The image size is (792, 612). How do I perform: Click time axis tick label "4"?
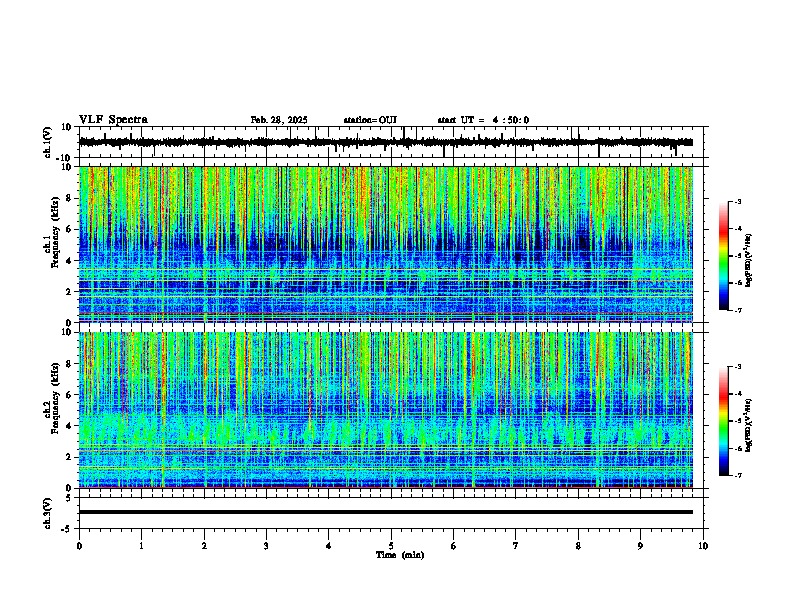pos(328,546)
